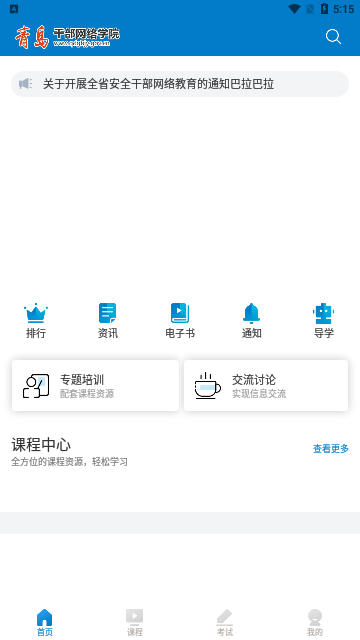This screenshot has width=360, height=640.
Task: Tap the no-SIM signal status icon
Action: click(x=310, y=9)
